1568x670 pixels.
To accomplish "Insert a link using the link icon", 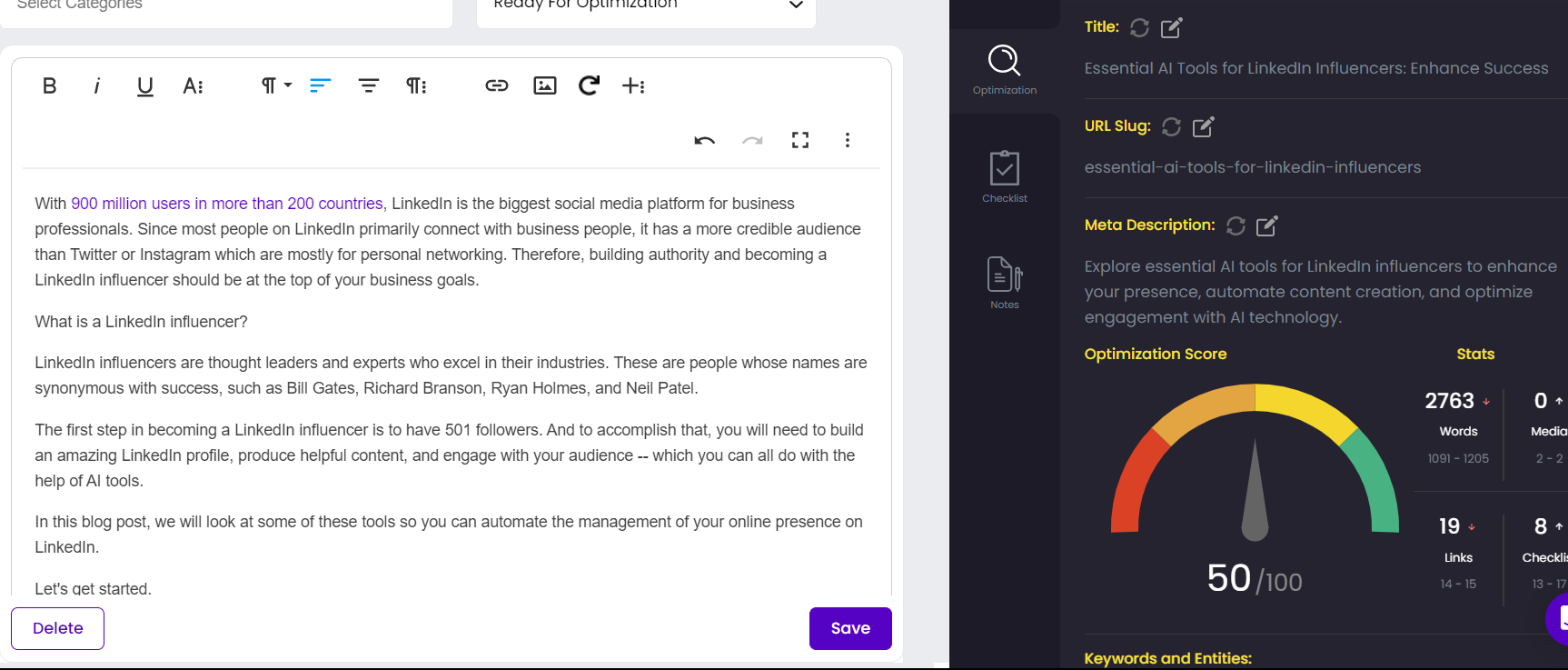I will click(496, 85).
